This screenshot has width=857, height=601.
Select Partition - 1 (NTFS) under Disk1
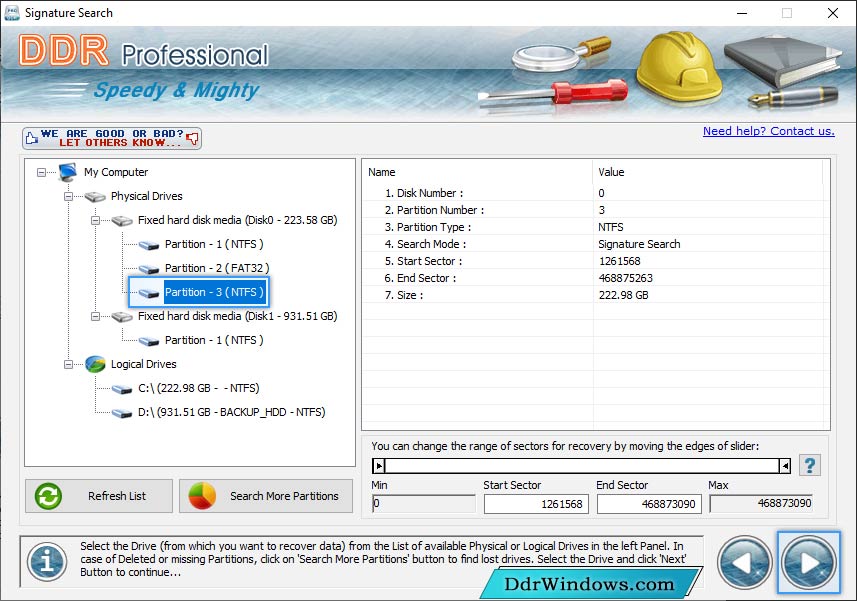click(x=214, y=340)
